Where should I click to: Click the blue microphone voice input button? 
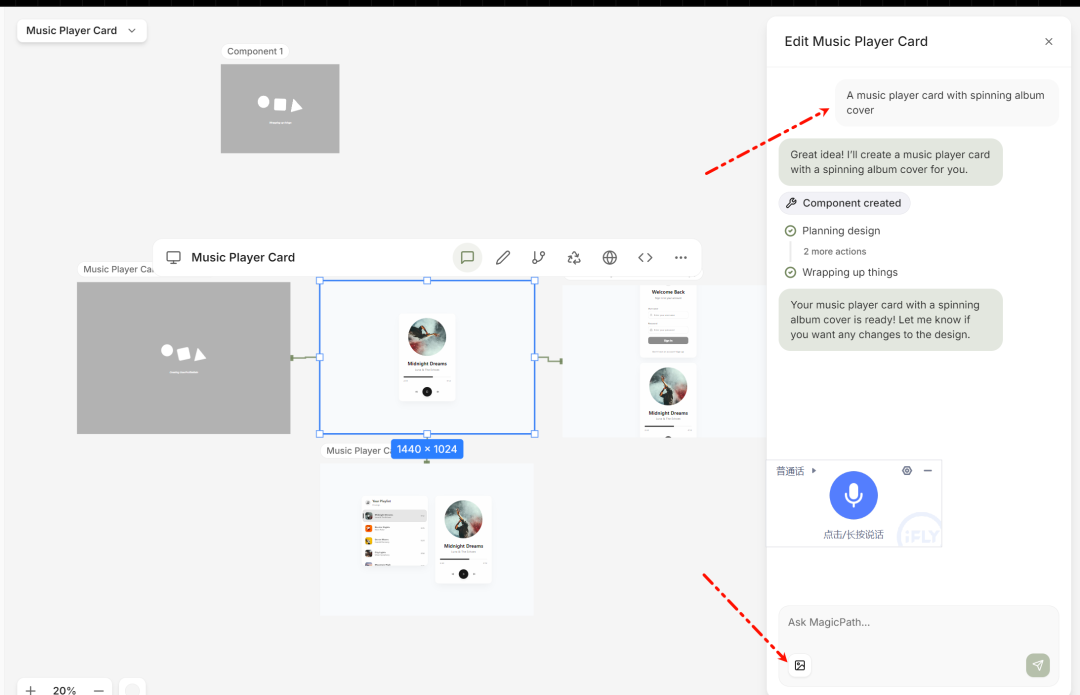[853, 495]
